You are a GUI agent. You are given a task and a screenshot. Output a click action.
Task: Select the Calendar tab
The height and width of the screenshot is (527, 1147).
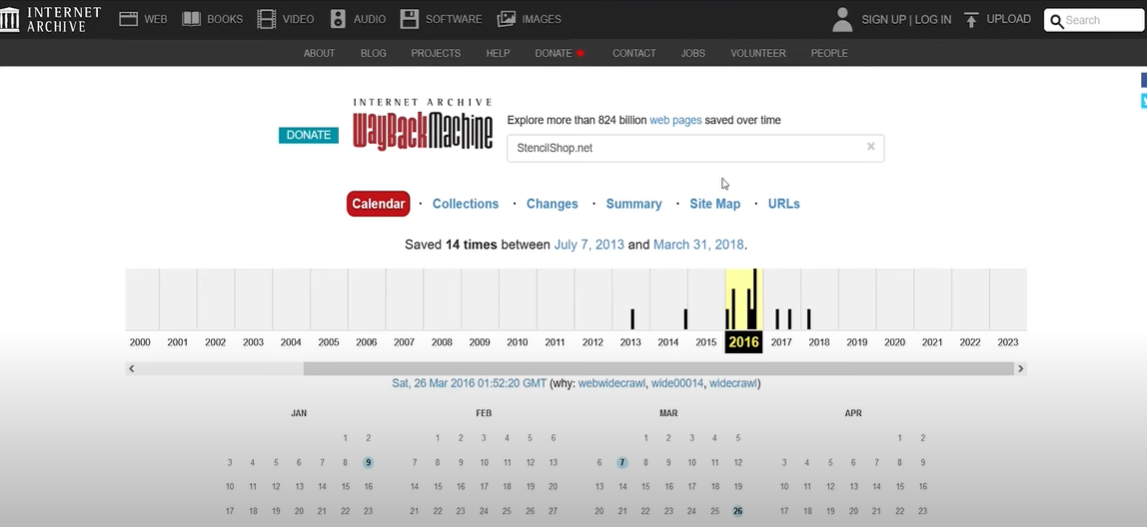click(x=378, y=203)
